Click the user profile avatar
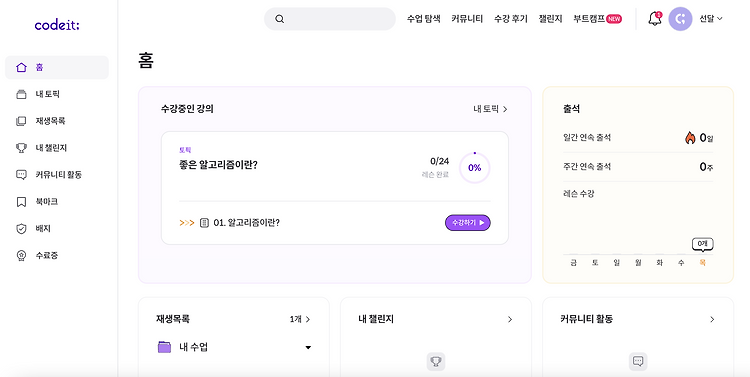This screenshot has height=377, width=750. pyautogui.click(x=680, y=19)
